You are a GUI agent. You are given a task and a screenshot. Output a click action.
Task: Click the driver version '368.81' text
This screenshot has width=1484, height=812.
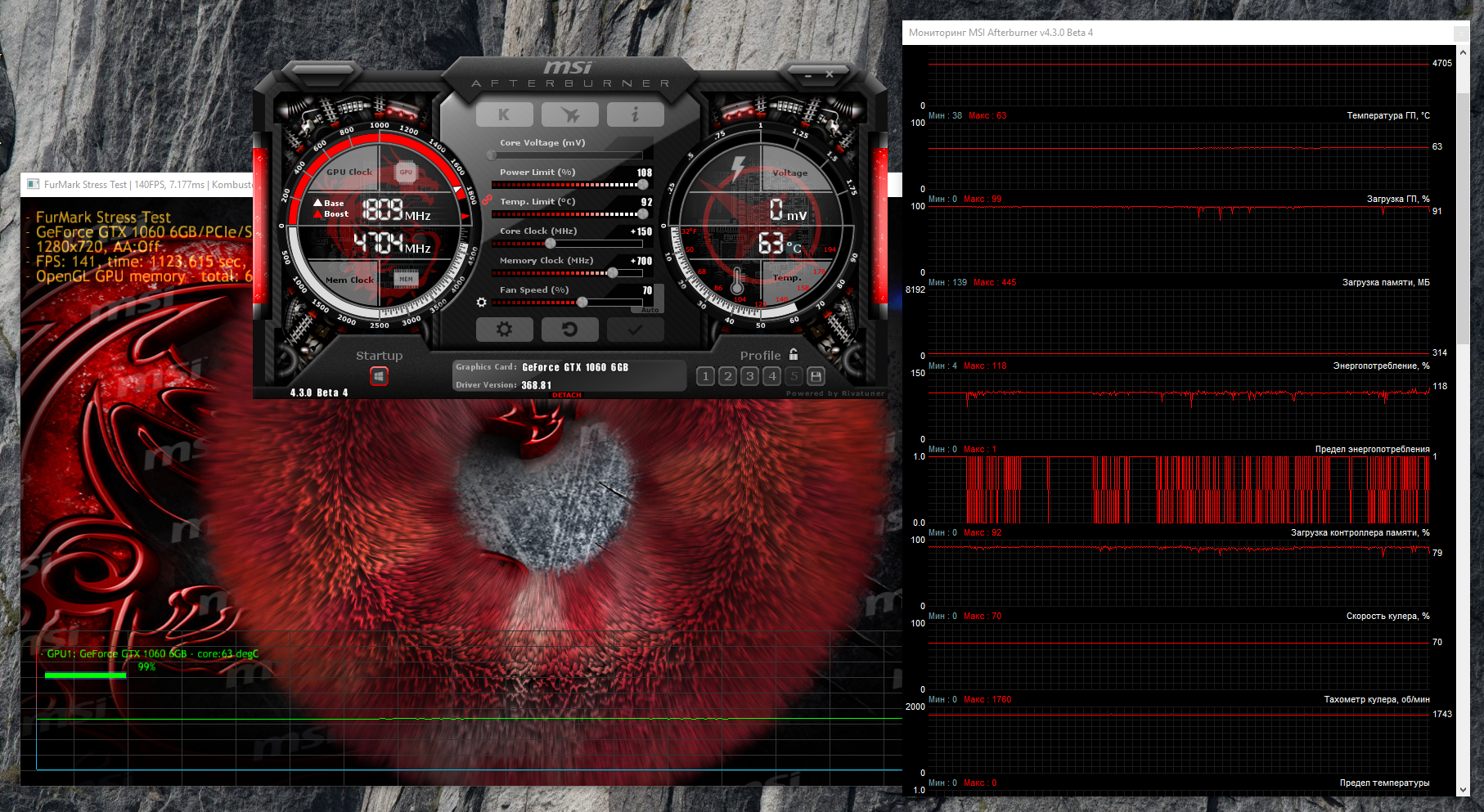[537, 386]
